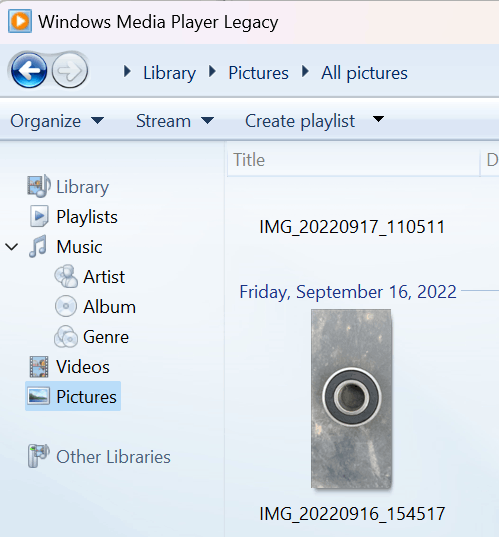
Task: Click the file name IMG_20220916_154517
Action: 352,514
